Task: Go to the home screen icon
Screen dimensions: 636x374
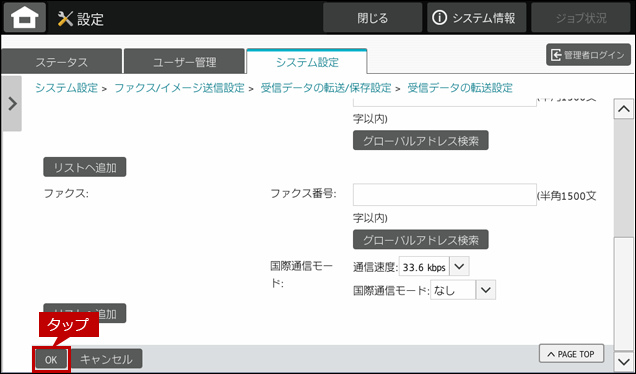Action: 25,18
